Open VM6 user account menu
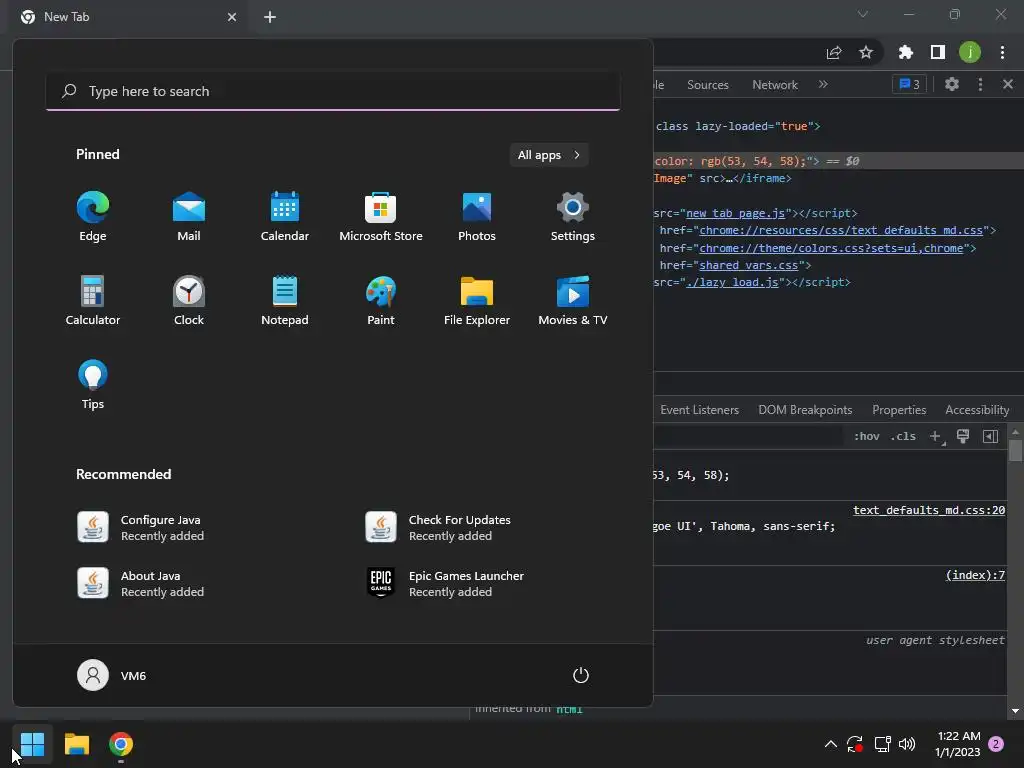Screen dimensions: 1024x768 pyautogui.click(x=112, y=675)
